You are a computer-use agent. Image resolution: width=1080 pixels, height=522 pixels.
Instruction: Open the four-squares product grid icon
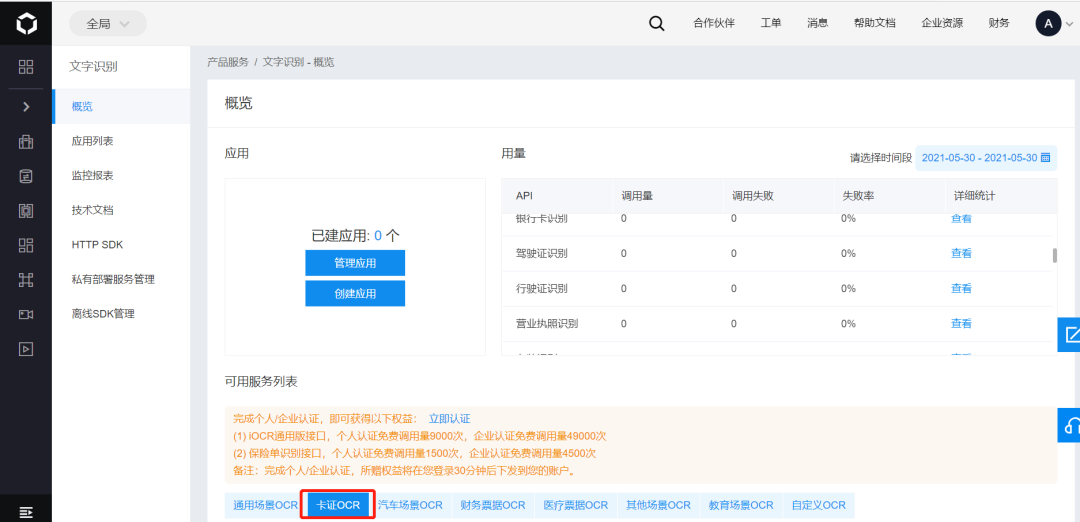[x=25, y=67]
